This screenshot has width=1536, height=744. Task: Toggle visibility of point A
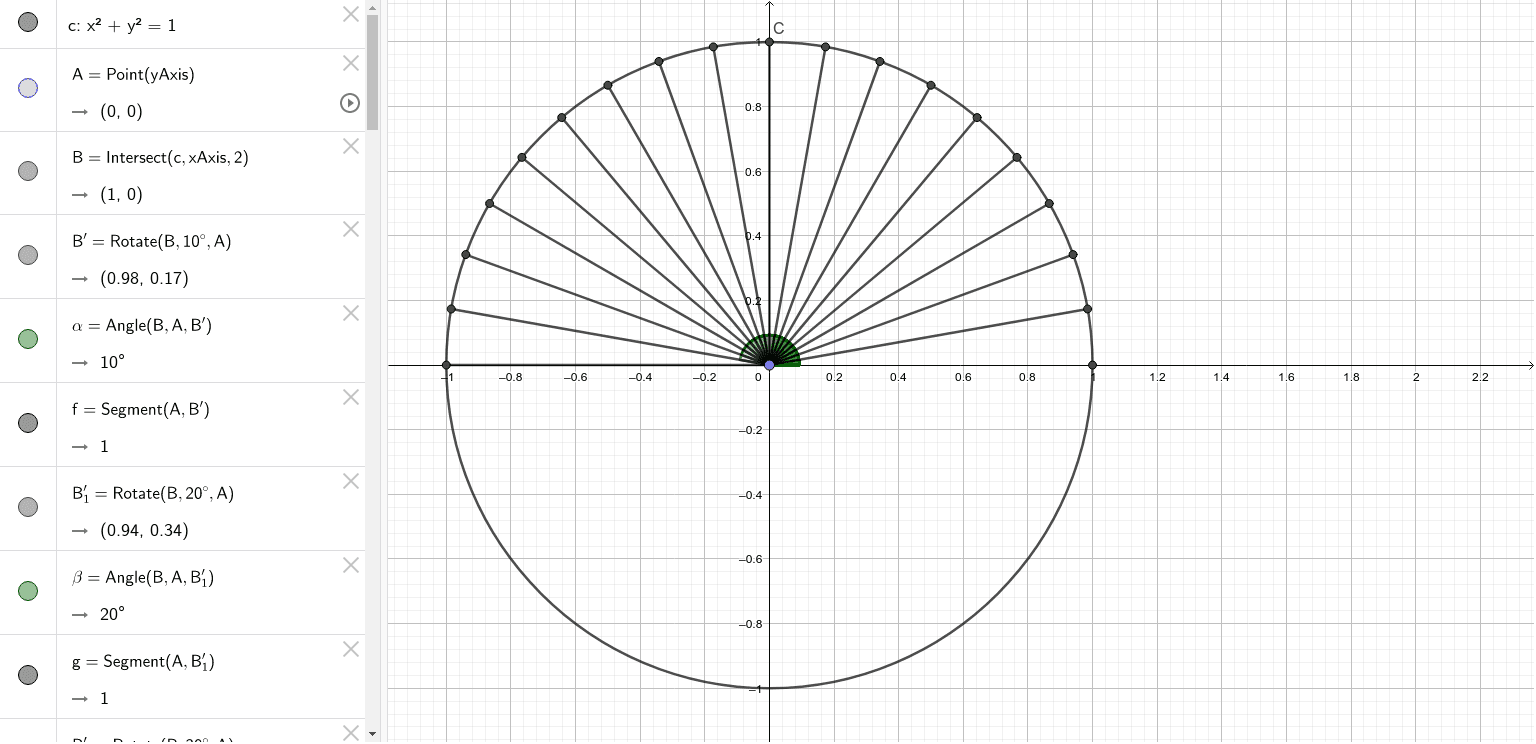pyautogui.click(x=28, y=88)
